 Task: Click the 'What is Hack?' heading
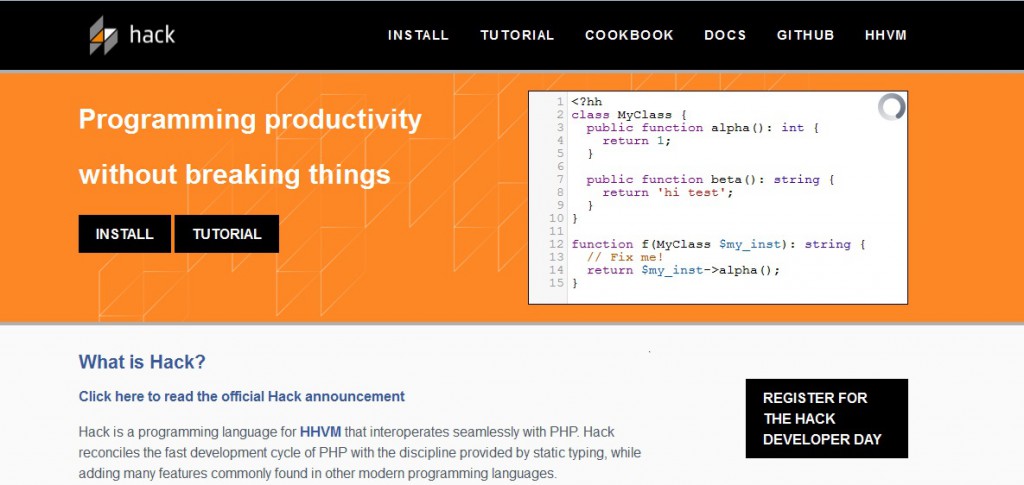142,362
